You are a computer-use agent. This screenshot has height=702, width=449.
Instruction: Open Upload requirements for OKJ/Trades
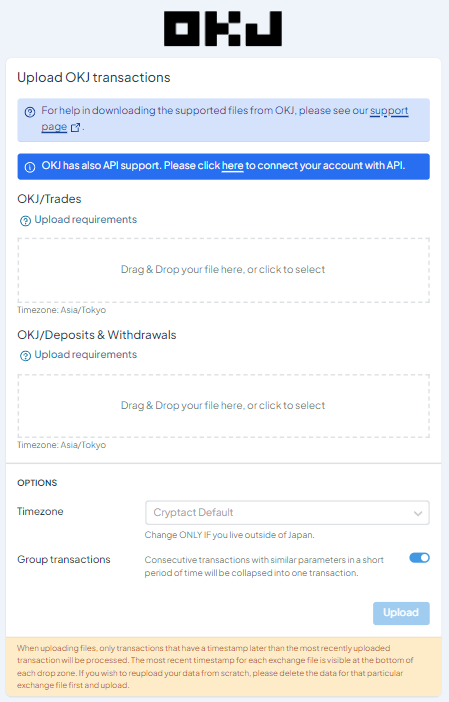tap(86, 219)
